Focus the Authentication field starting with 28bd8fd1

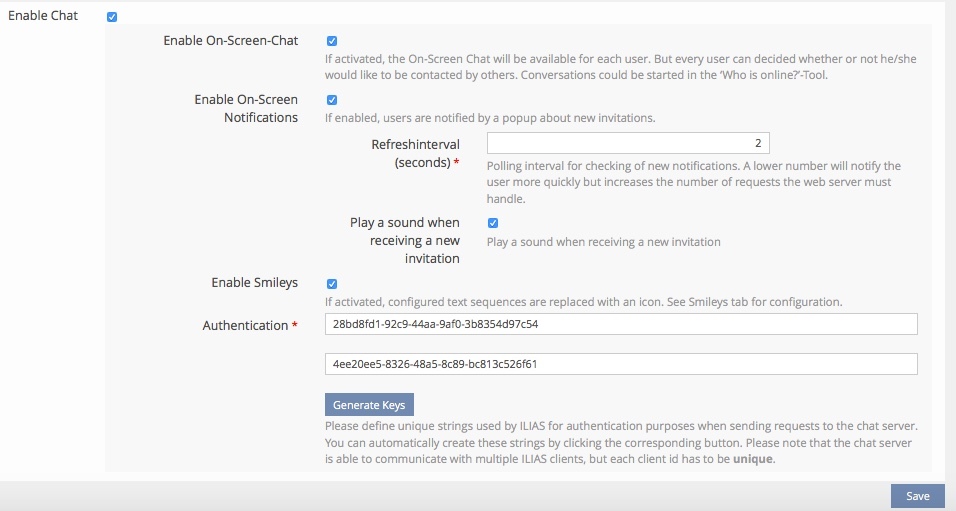pyautogui.click(x=620, y=324)
